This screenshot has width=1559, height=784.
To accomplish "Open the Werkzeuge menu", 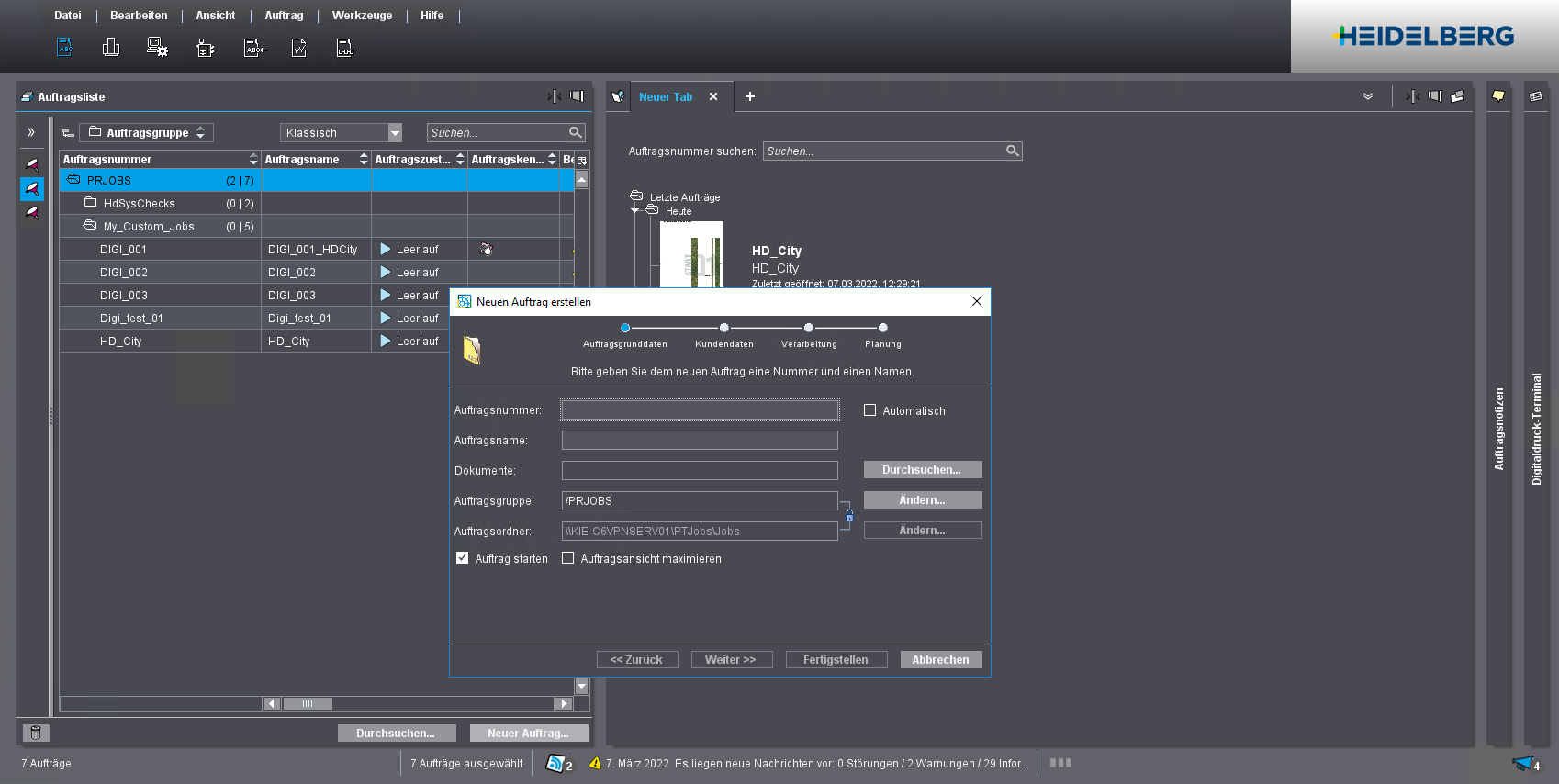I will (x=362, y=16).
